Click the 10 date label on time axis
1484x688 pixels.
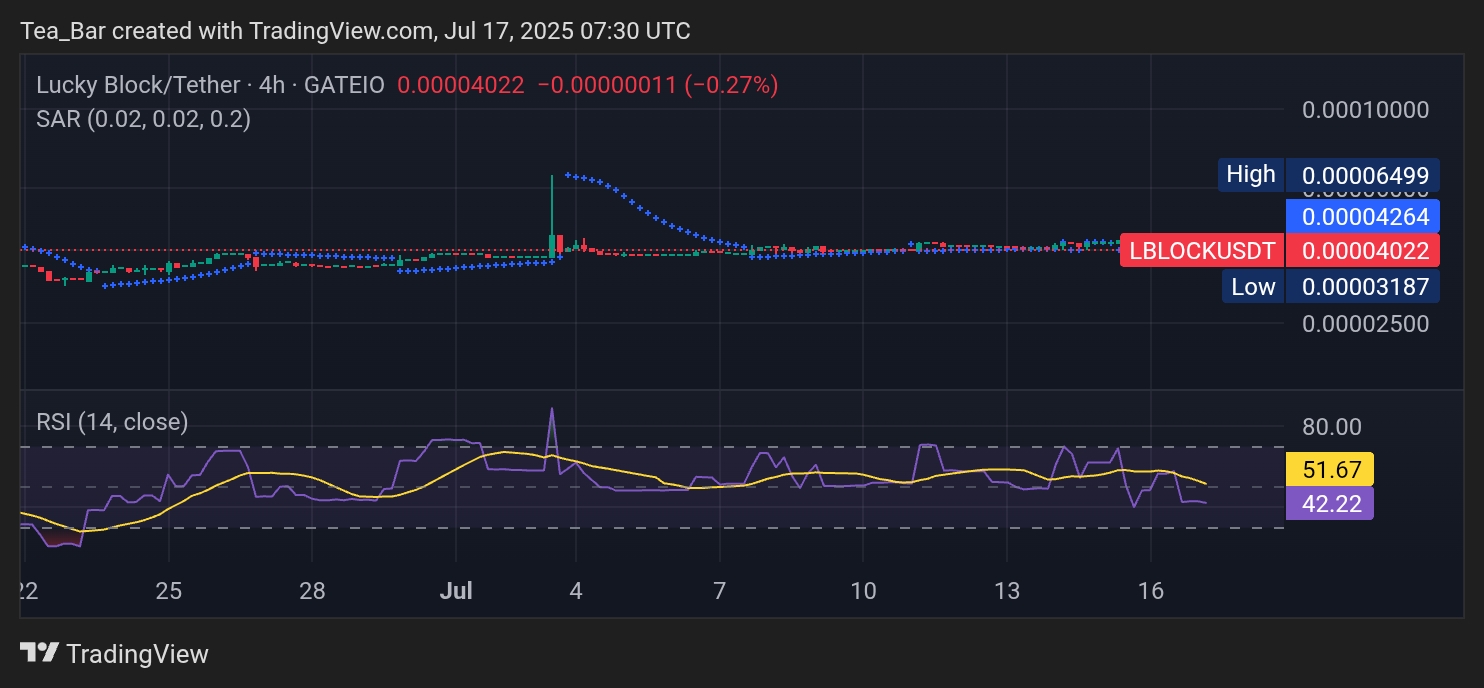[x=863, y=591]
